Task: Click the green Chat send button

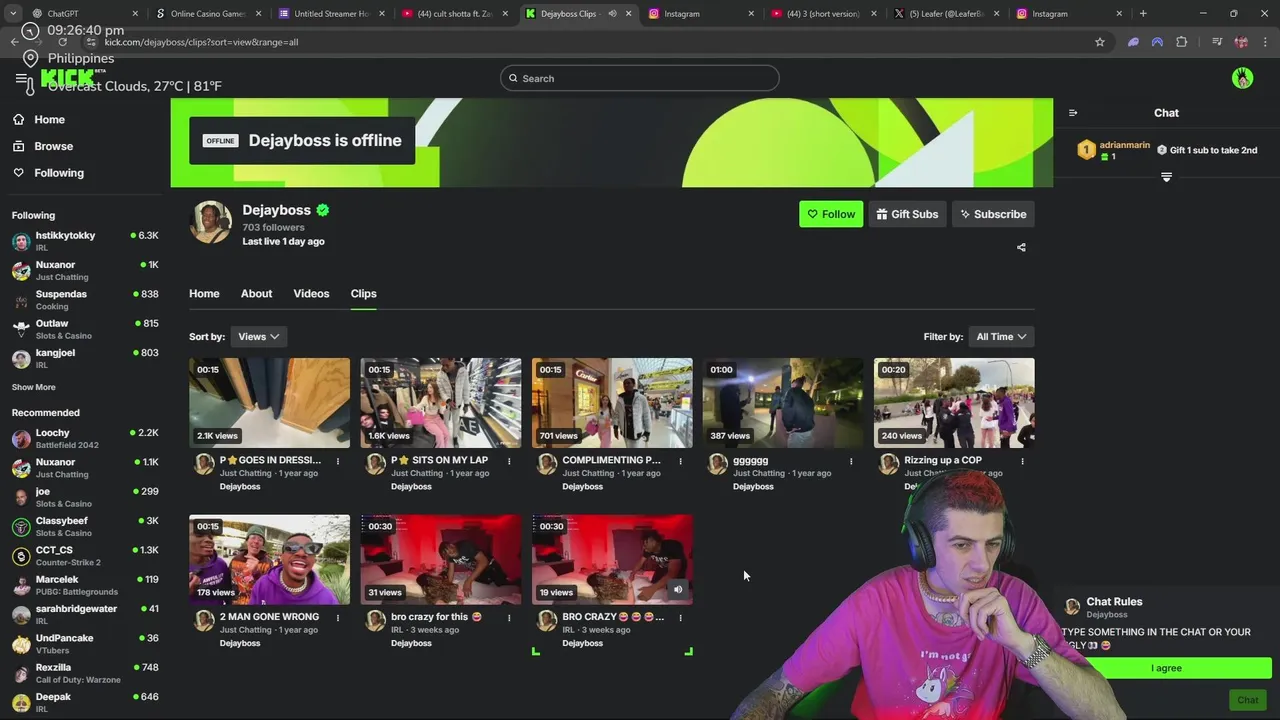Action: 1247,700
